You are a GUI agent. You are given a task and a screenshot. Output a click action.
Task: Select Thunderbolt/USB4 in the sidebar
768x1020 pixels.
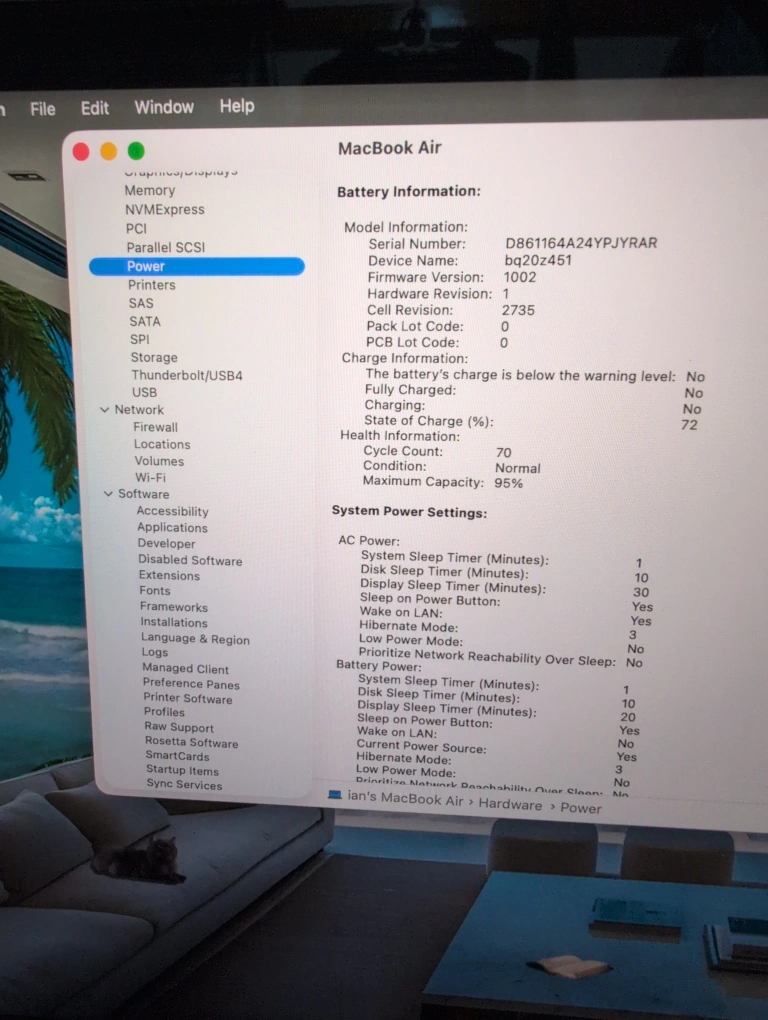click(x=187, y=375)
